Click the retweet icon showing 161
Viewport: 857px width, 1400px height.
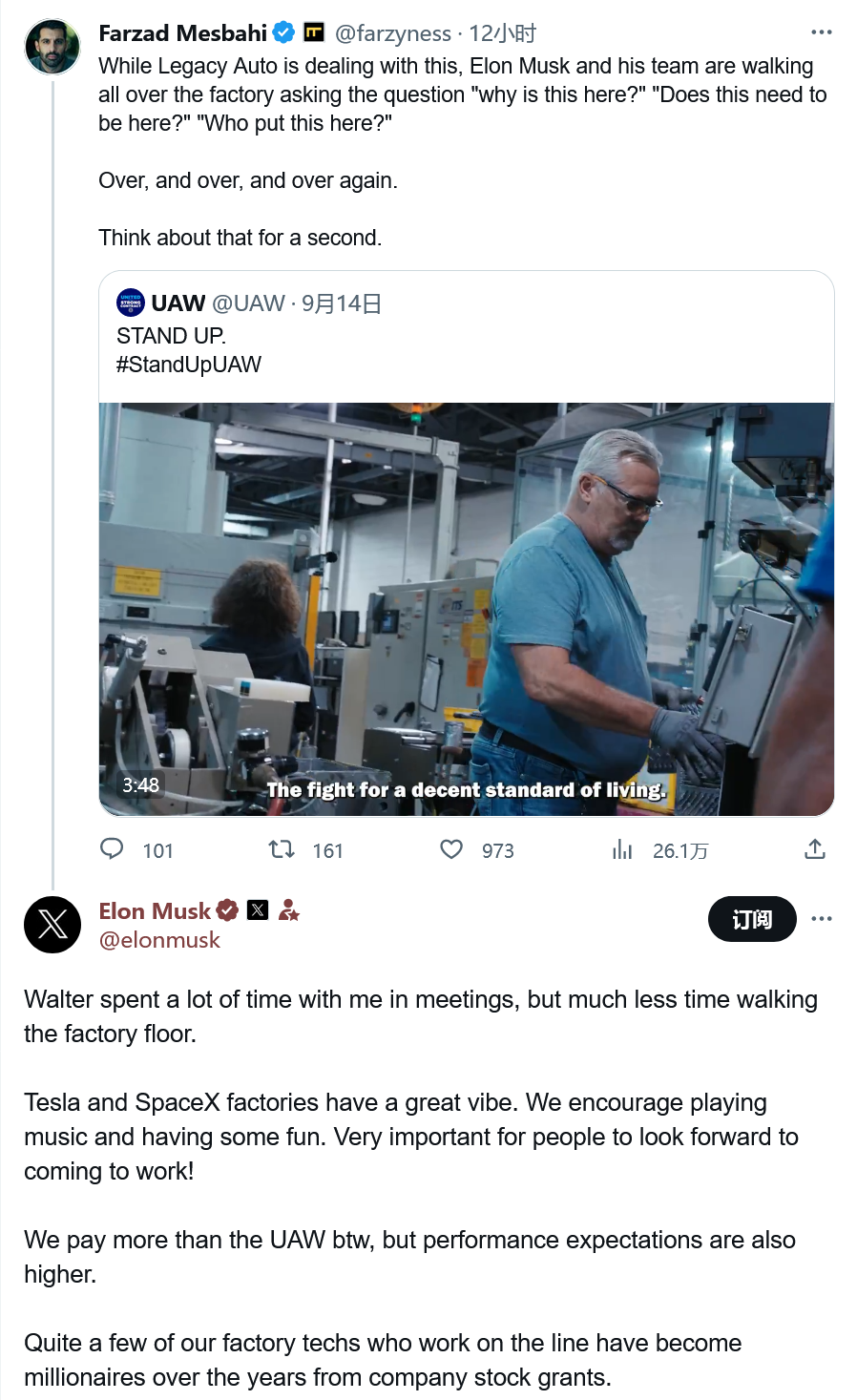click(x=282, y=848)
